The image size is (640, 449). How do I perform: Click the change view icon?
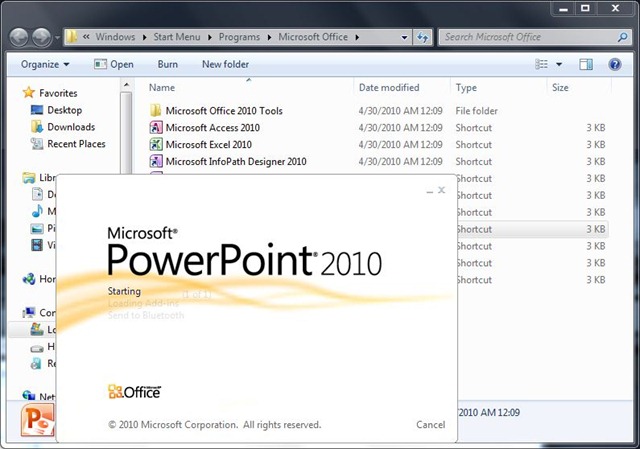[541, 64]
